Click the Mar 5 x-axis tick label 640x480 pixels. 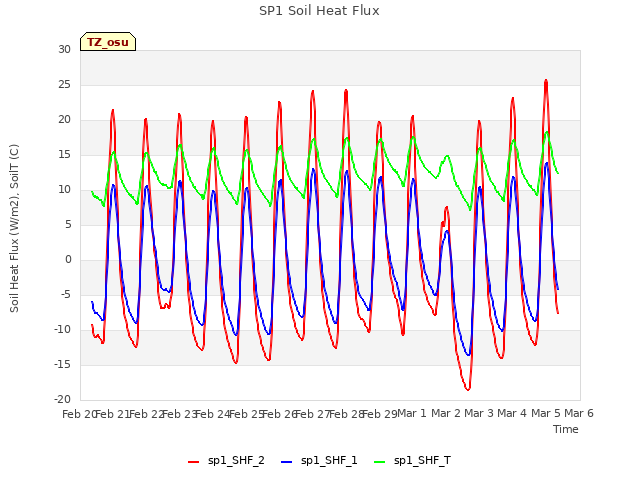[545, 413]
